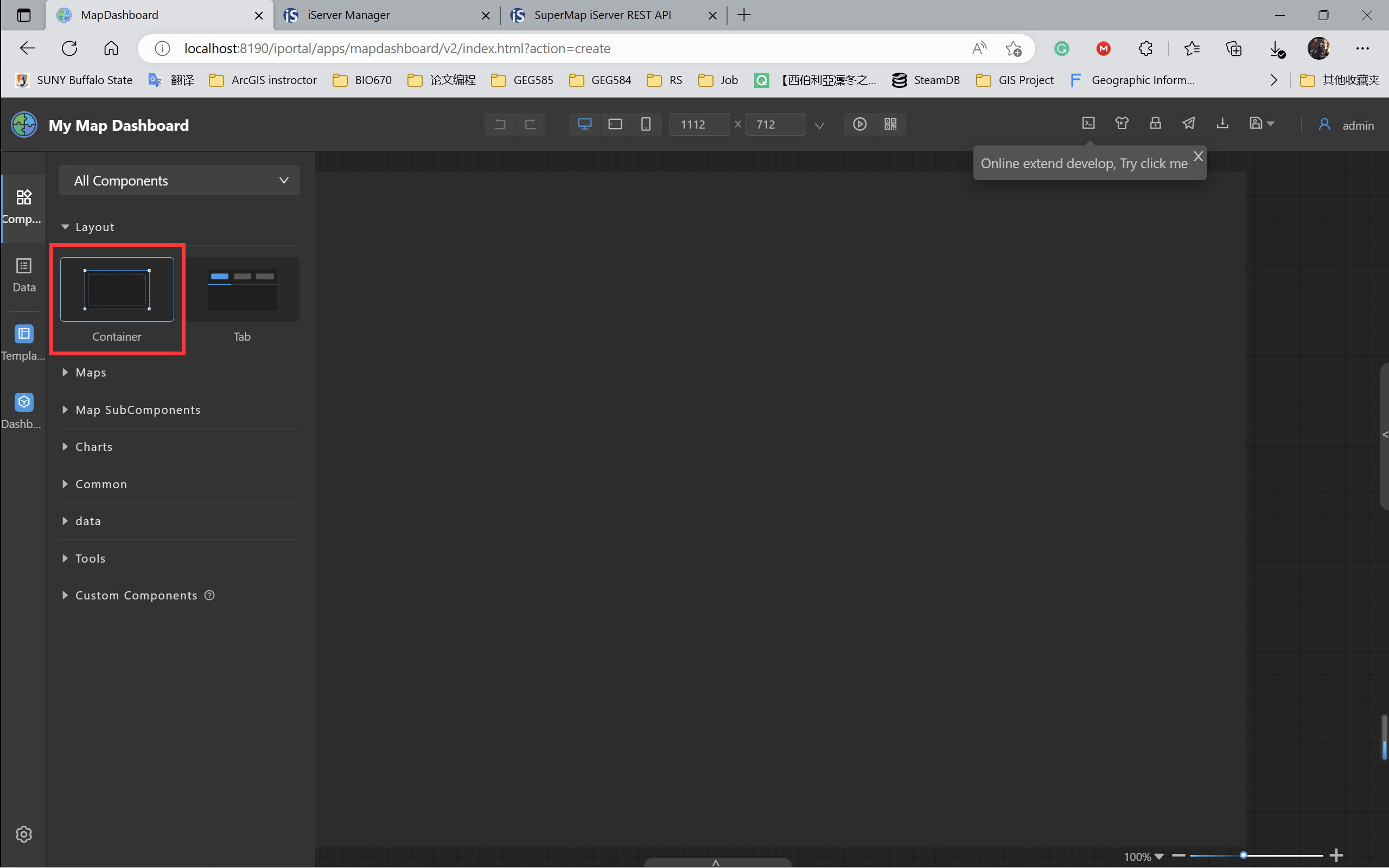The height and width of the screenshot is (868, 1389).
Task: Click the lock icon in top toolbar
Action: [1155, 124]
